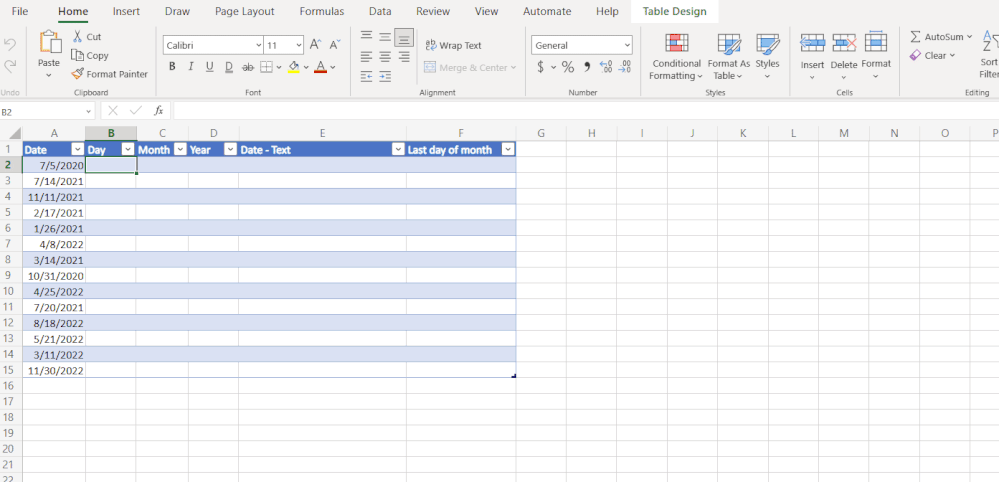Open the Date column filter dropdown
The width and height of the screenshot is (999, 482).
point(78,150)
